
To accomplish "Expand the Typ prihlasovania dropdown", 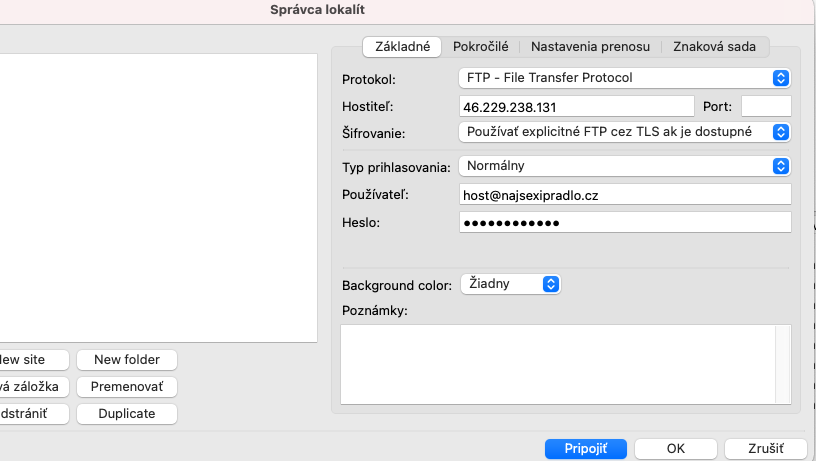I will (625, 165).
